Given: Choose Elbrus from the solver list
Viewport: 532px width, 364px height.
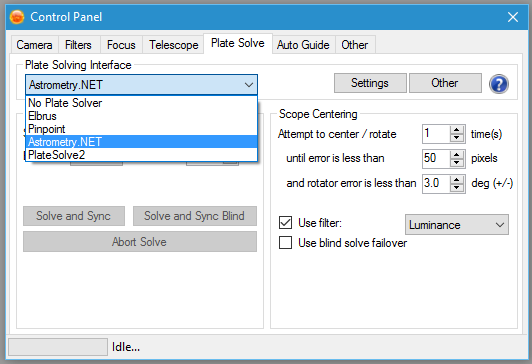Looking at the screenshot, I should pos(141,116).
